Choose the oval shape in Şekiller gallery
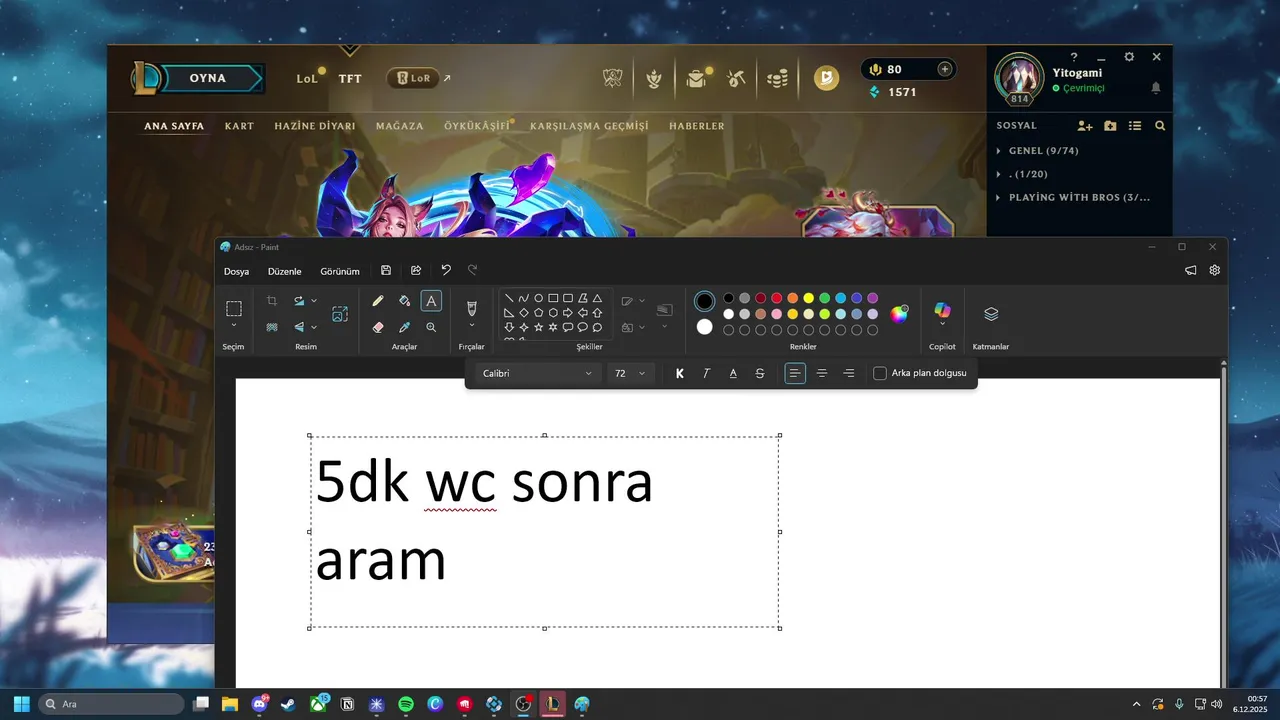Screen dimensions: 1280x720 coord(538,298)
